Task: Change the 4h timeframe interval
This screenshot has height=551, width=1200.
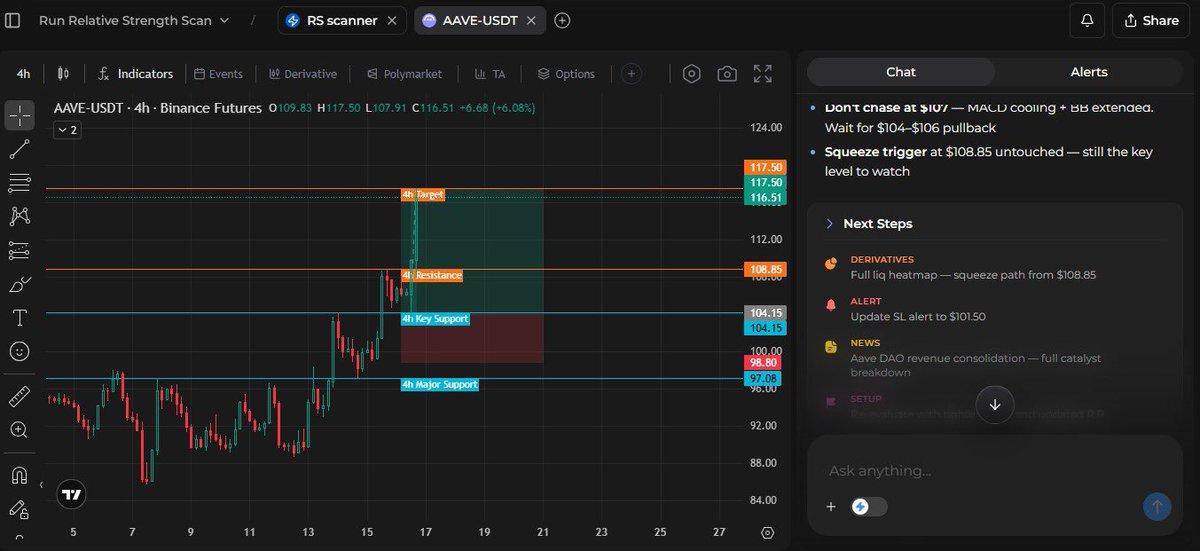Action: coord(23,74)
